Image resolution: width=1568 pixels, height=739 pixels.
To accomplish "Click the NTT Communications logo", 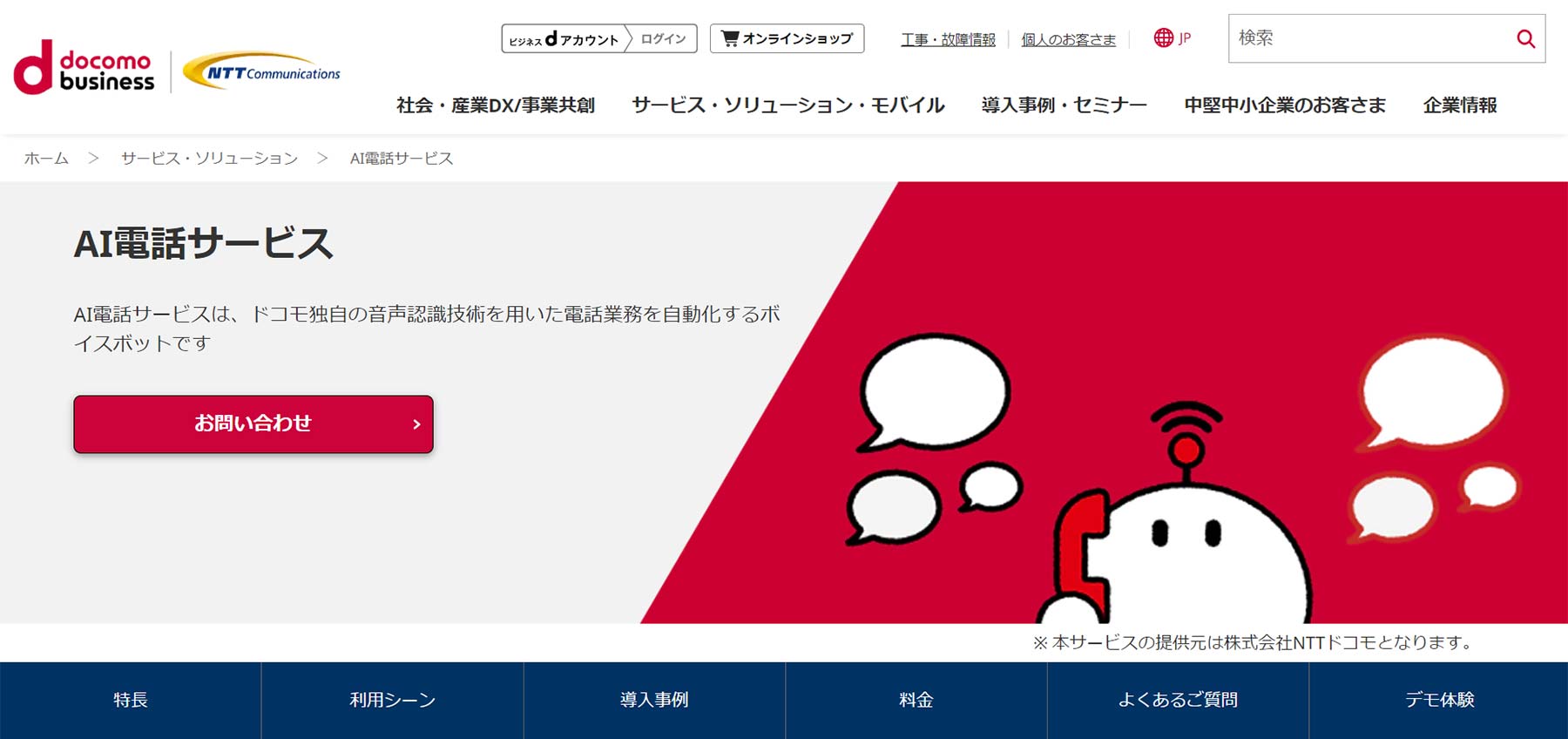I will click(262, 71).
